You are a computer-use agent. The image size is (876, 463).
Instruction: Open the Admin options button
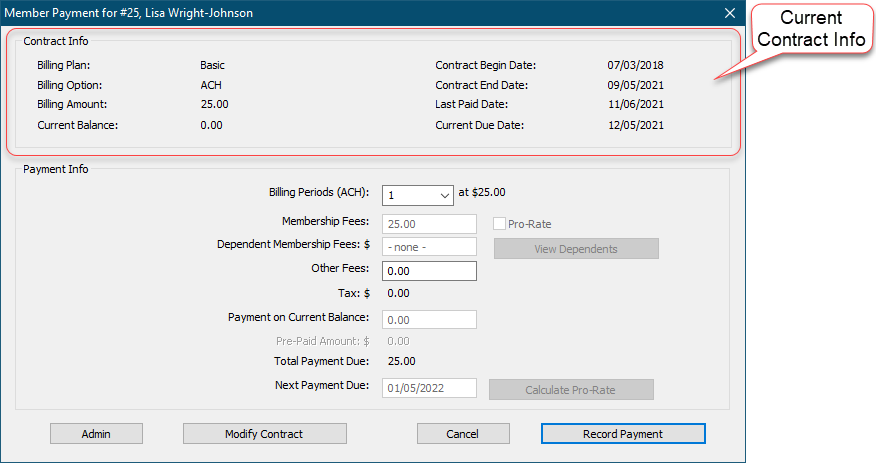click(x=96, y=434)
